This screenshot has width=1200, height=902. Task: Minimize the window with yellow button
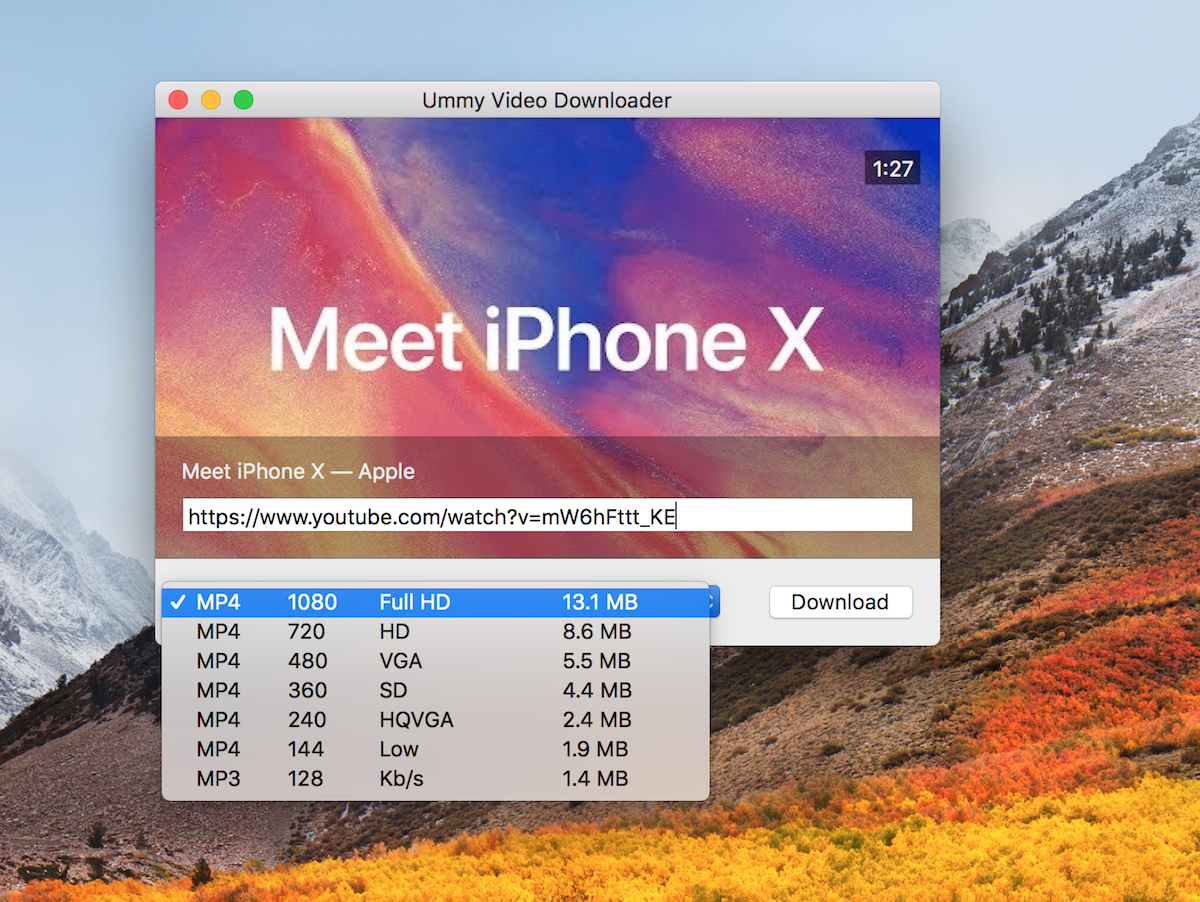211,100
